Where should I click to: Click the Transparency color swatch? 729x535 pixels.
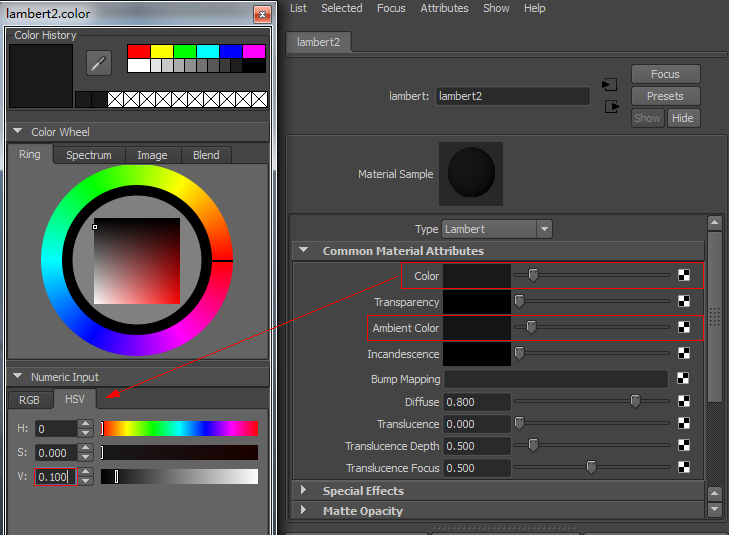pos(477,302)
